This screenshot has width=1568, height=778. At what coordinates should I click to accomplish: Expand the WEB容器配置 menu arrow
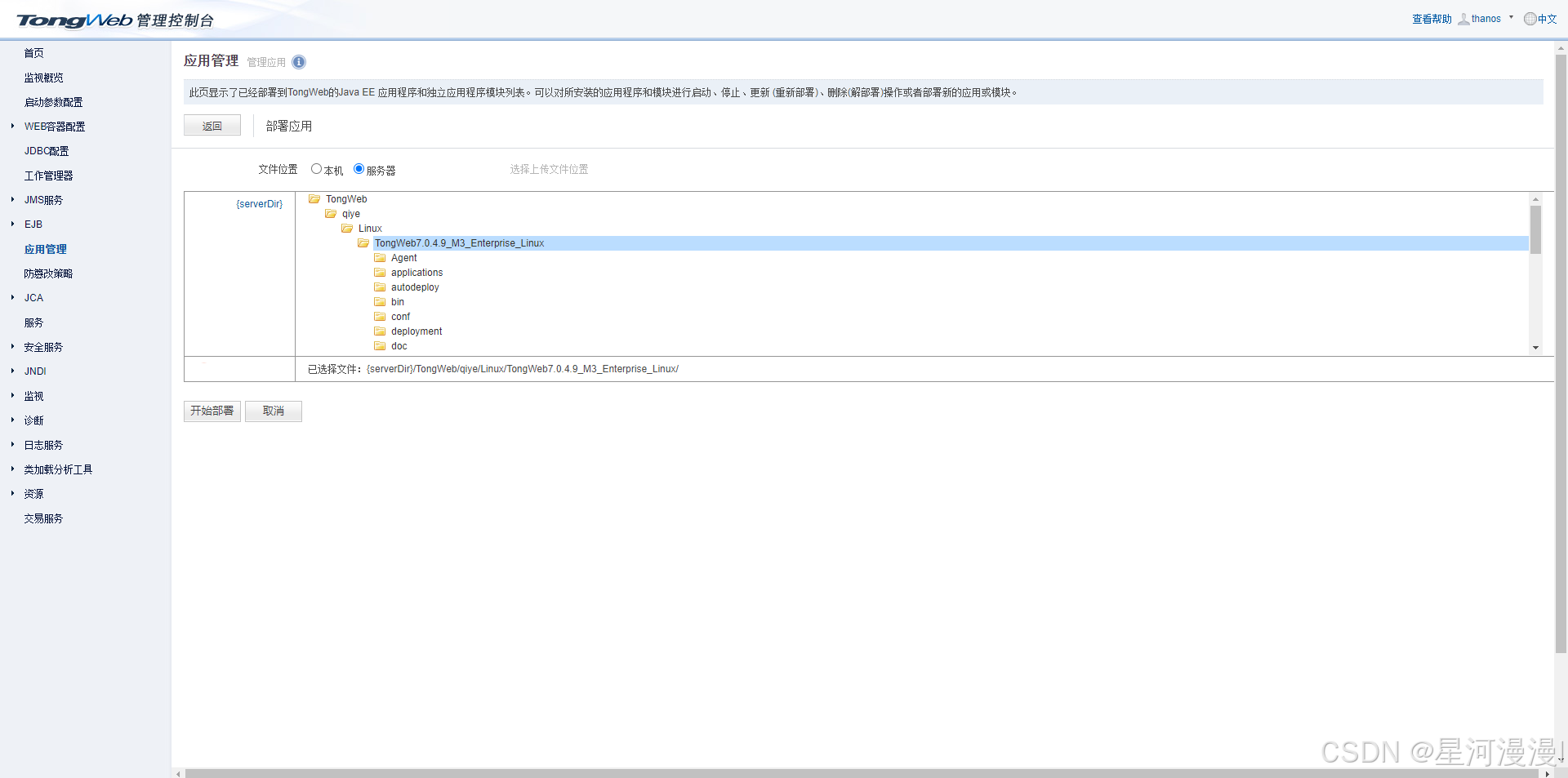click(x=12, y=126)
